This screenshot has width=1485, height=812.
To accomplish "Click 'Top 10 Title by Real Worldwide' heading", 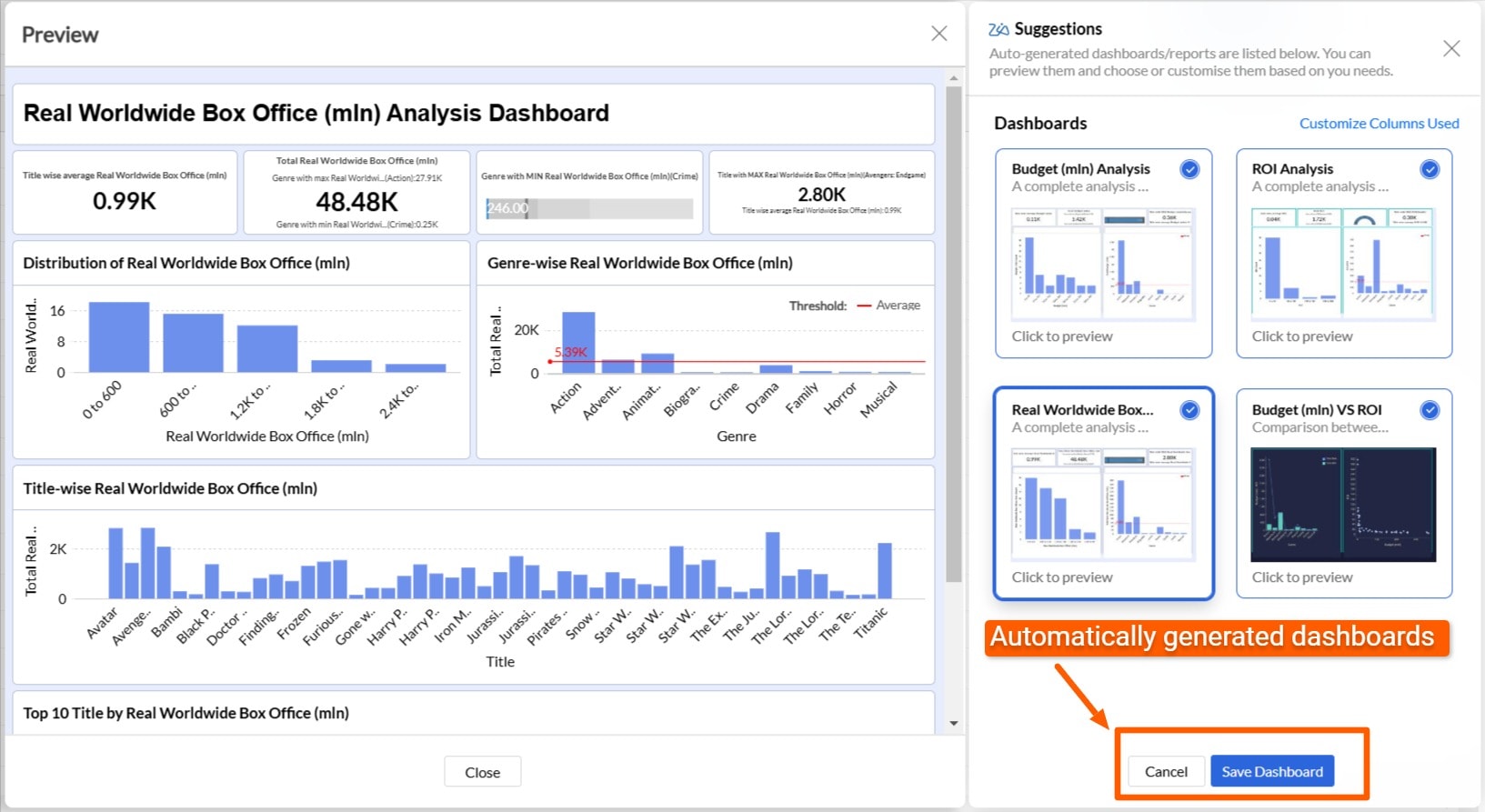I will (x=186, y=713).
